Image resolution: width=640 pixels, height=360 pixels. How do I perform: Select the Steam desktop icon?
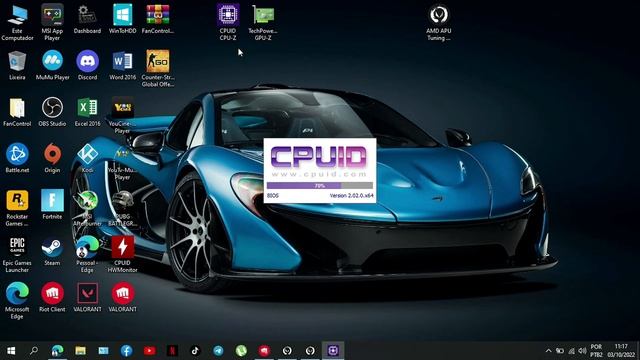[52, 251]
